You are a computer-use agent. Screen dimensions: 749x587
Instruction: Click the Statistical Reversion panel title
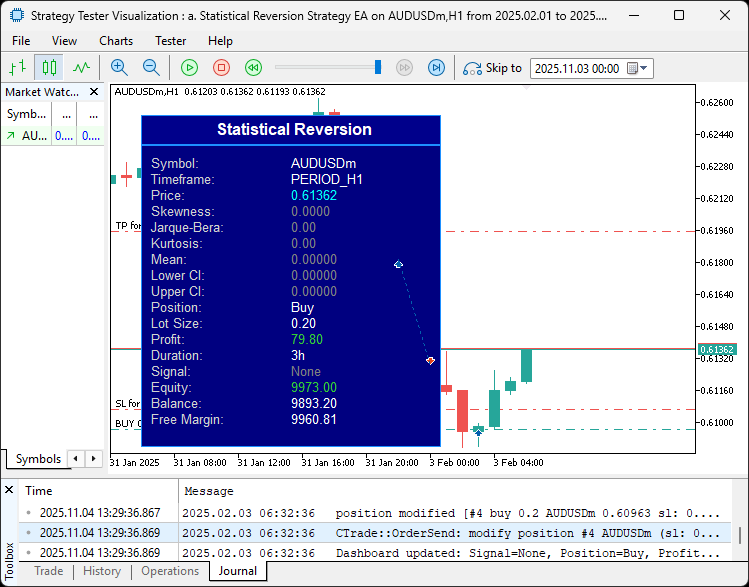294,129
